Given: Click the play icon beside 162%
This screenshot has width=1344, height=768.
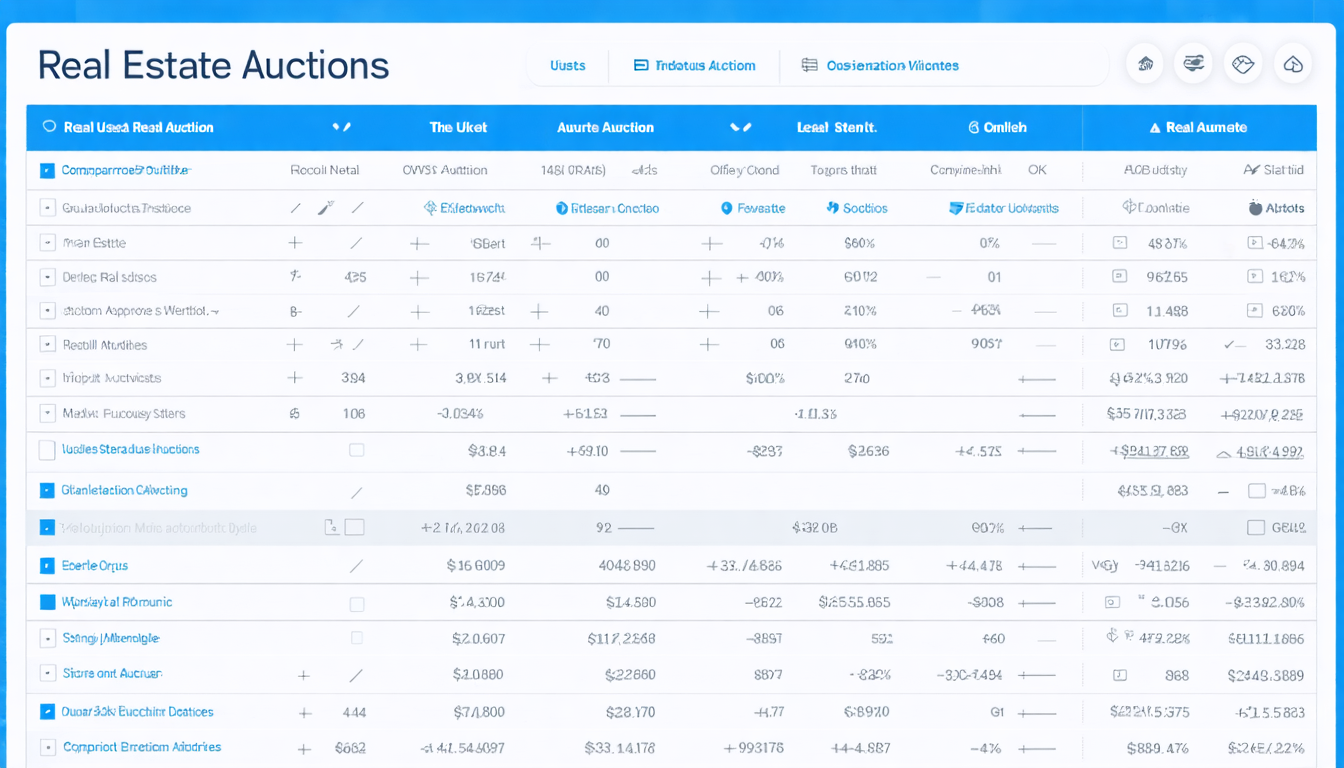Looking at the screenshot, I should pyautogui.click(x=1254, y=276).
